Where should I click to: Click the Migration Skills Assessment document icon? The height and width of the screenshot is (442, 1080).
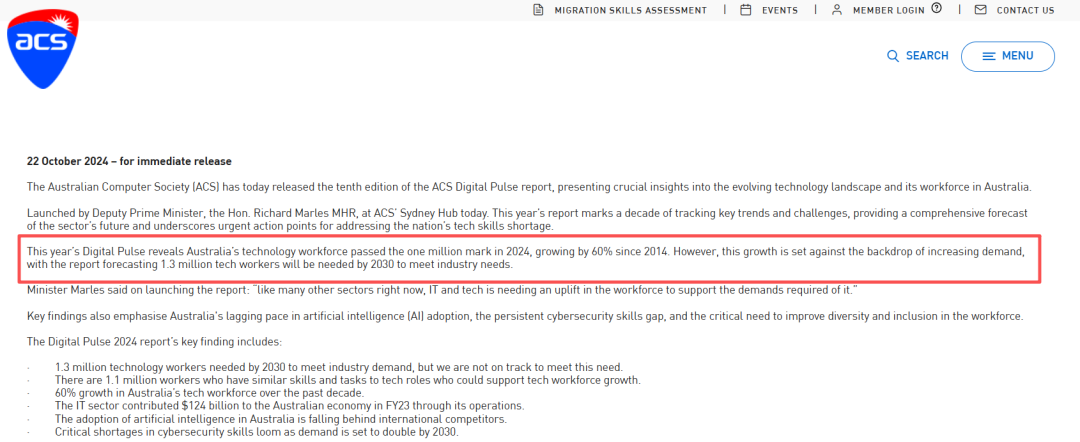539,10
